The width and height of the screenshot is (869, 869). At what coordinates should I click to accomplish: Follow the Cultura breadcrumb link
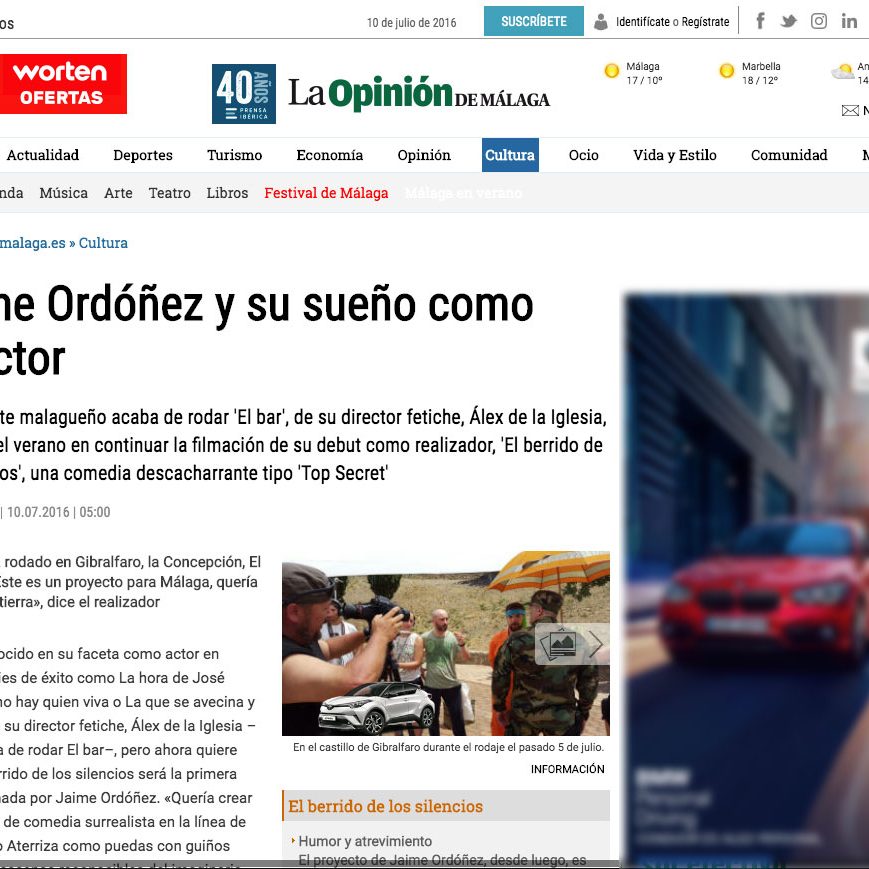tap(103, 243)
